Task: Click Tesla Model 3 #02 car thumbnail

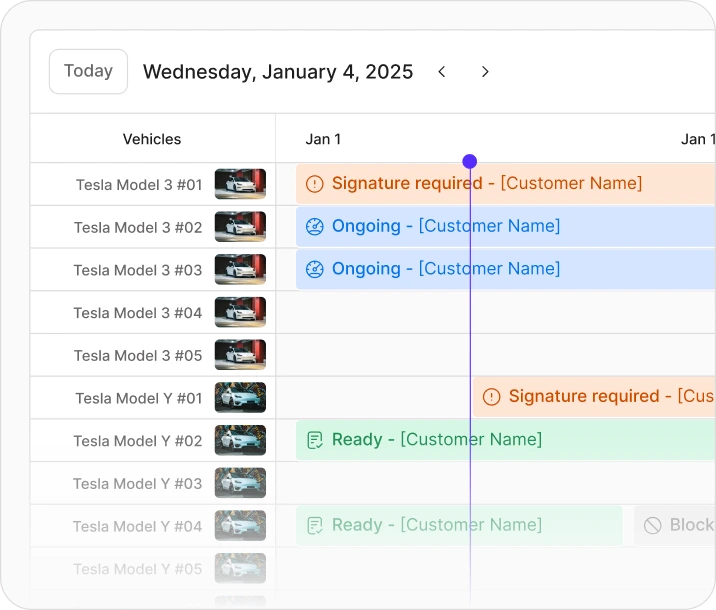Action: 240,226
